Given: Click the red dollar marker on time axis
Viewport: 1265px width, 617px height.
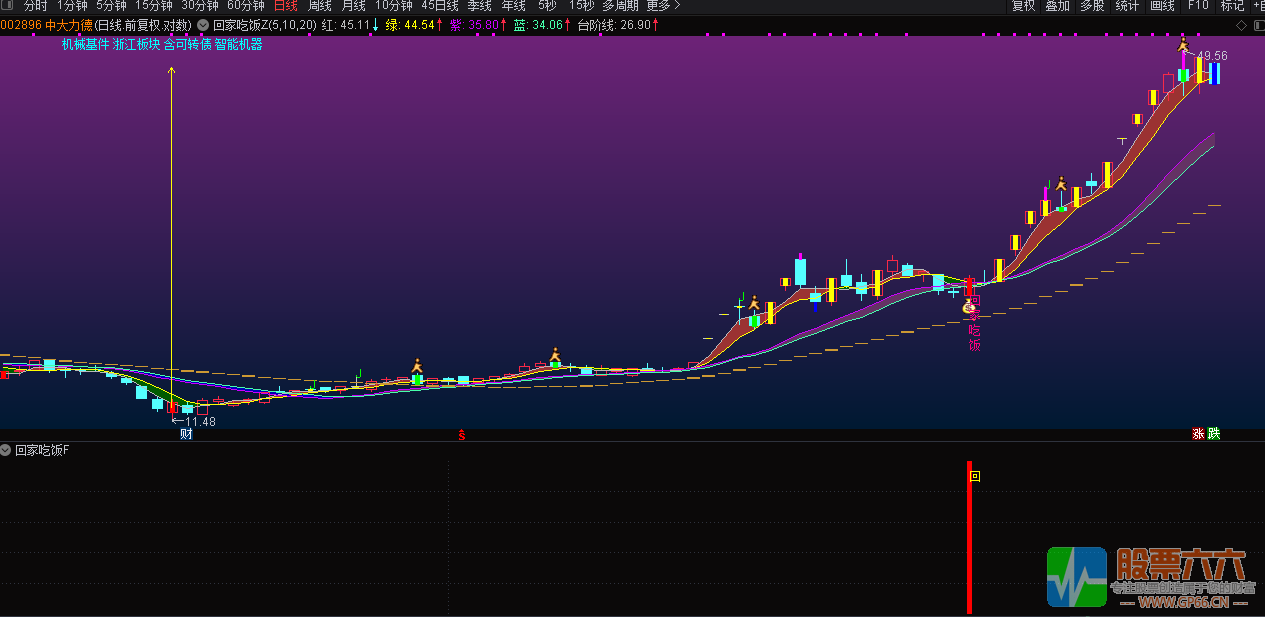Looking at the screenshot, I should tap(461, 434).
